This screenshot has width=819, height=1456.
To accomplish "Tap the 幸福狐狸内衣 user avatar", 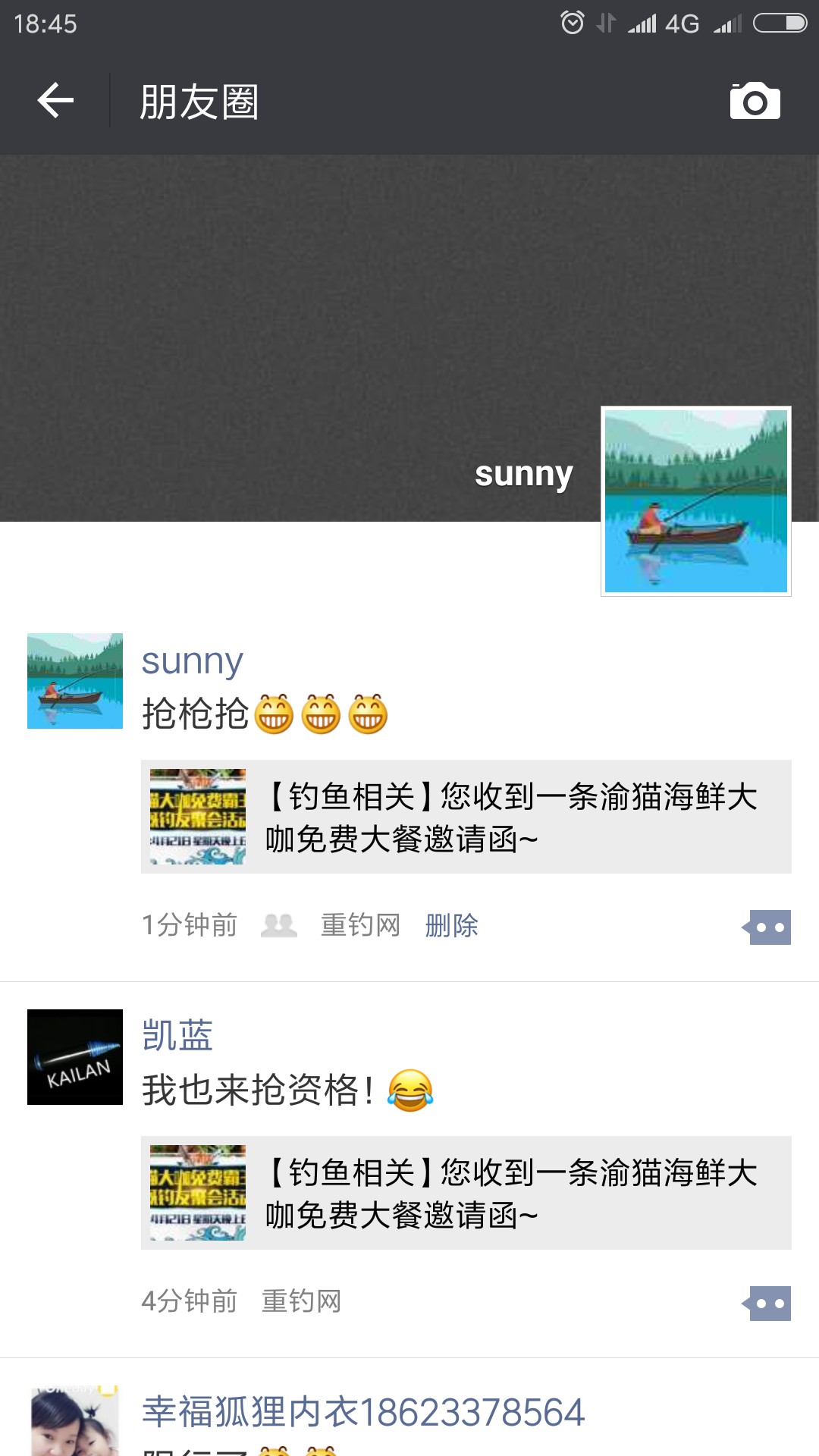I will click(x=75, y=1420).
